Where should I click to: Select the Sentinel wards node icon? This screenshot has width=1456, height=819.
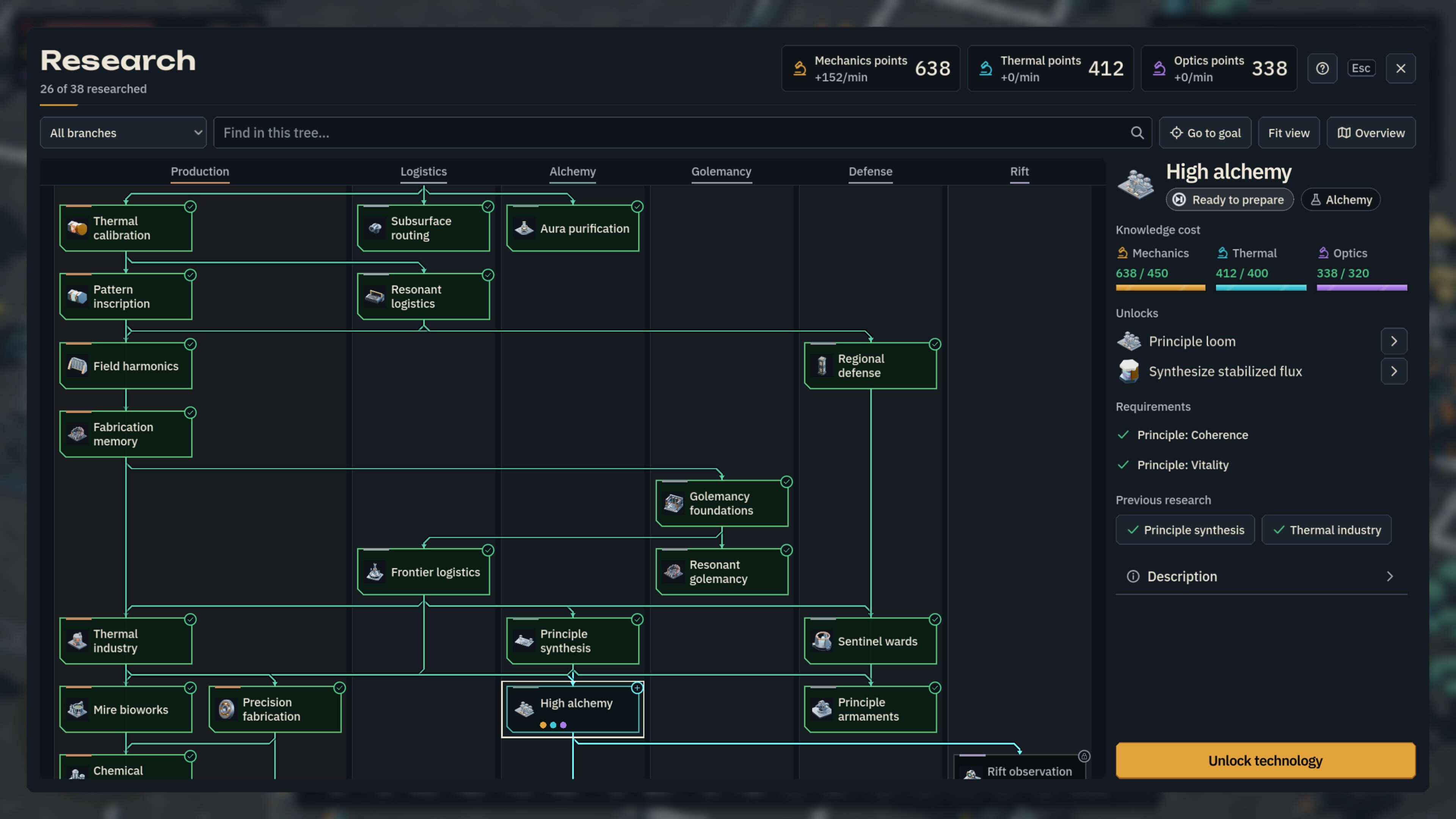tap(822, 641)
